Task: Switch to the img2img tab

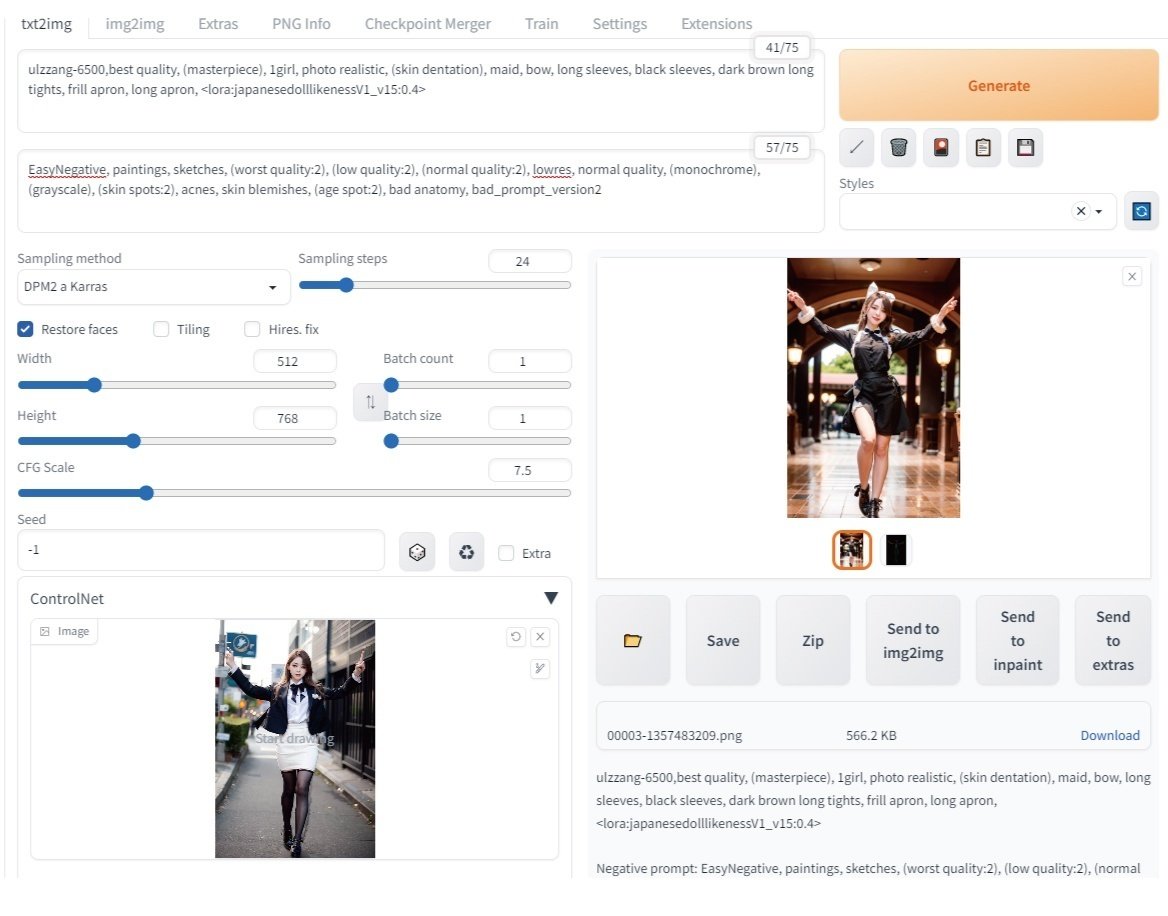Action: click(135, 24)
